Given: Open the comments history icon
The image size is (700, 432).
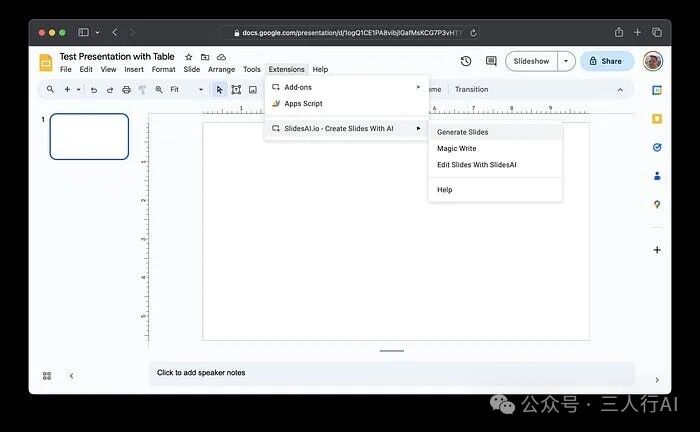Looking at the screenshot, I should [491, 61].
